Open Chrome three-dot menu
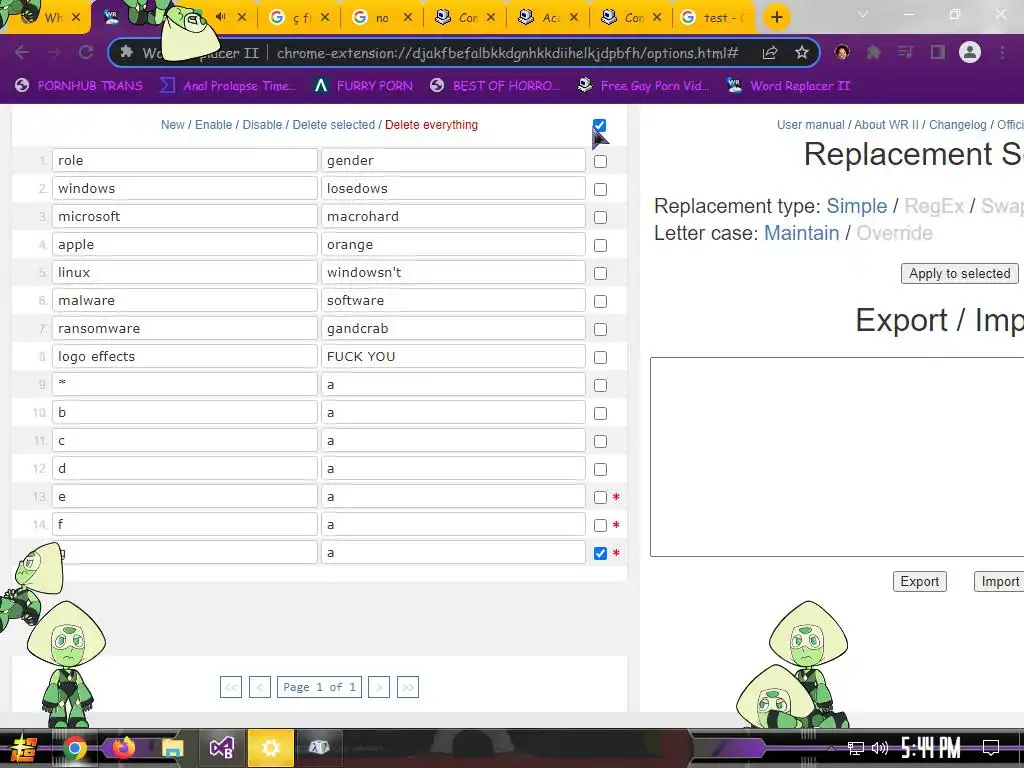This screenshot has width=1024, height=768. [x=1002, y=52]
